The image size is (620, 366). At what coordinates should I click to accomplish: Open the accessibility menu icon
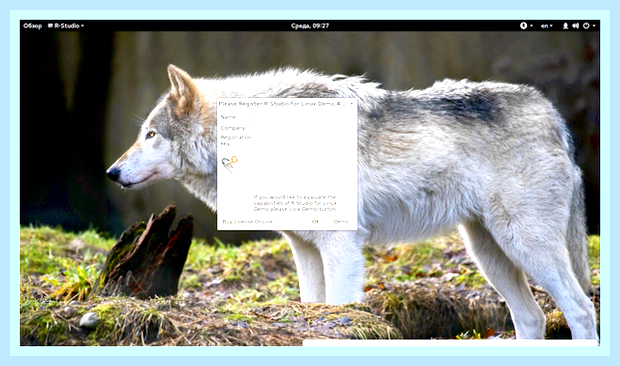coord(524,26)
